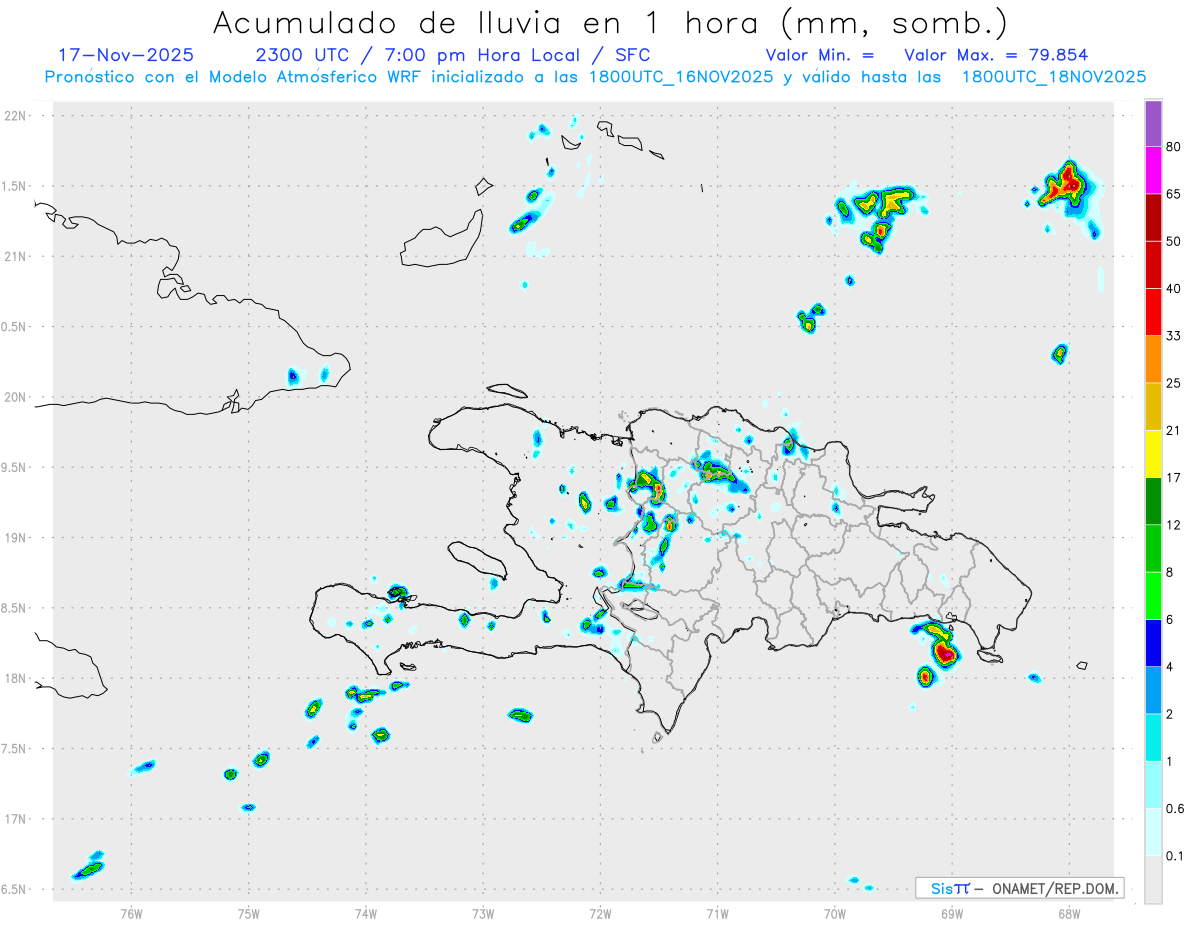
Task: Click the legend value '65'
Action: point(1174,194)
